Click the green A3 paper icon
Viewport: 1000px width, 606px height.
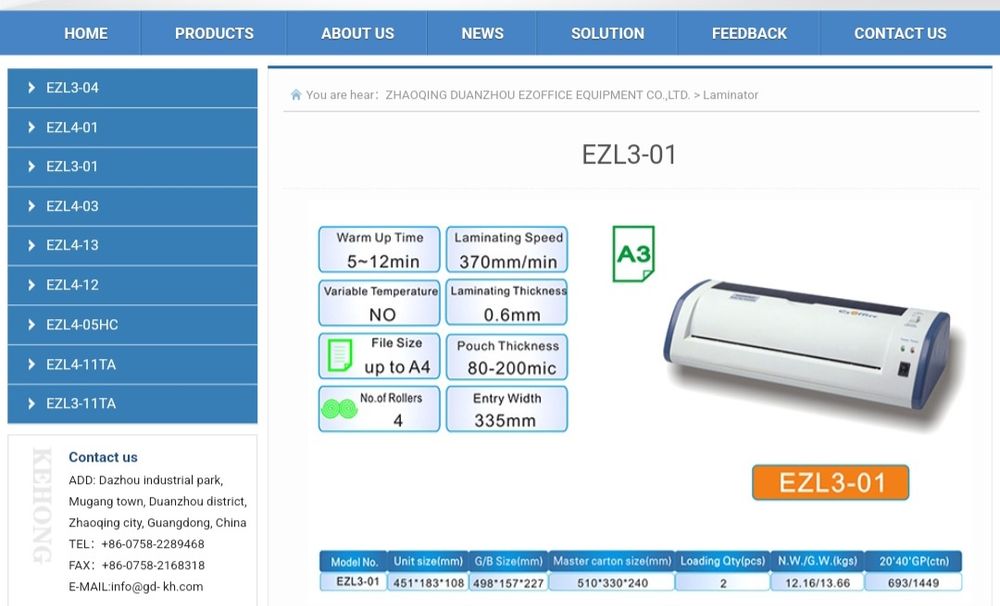pyautogui.click(x=633, y=253)
